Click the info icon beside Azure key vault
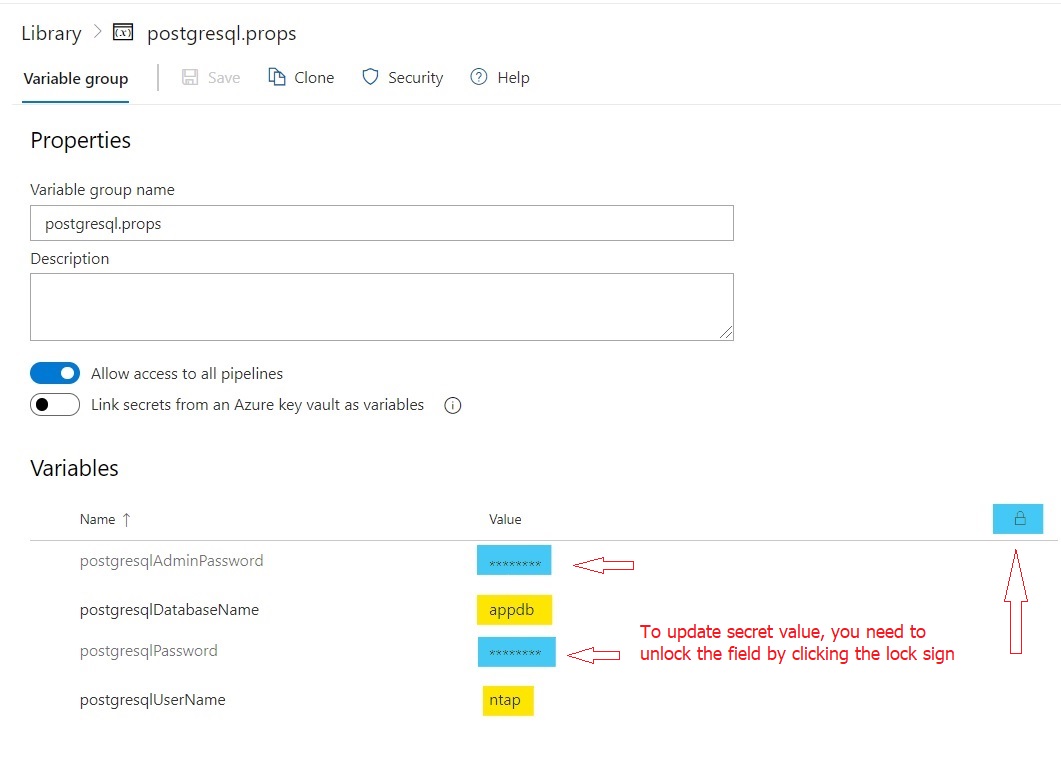This screenshot has height=761, width=1061. tap(452, 406)
